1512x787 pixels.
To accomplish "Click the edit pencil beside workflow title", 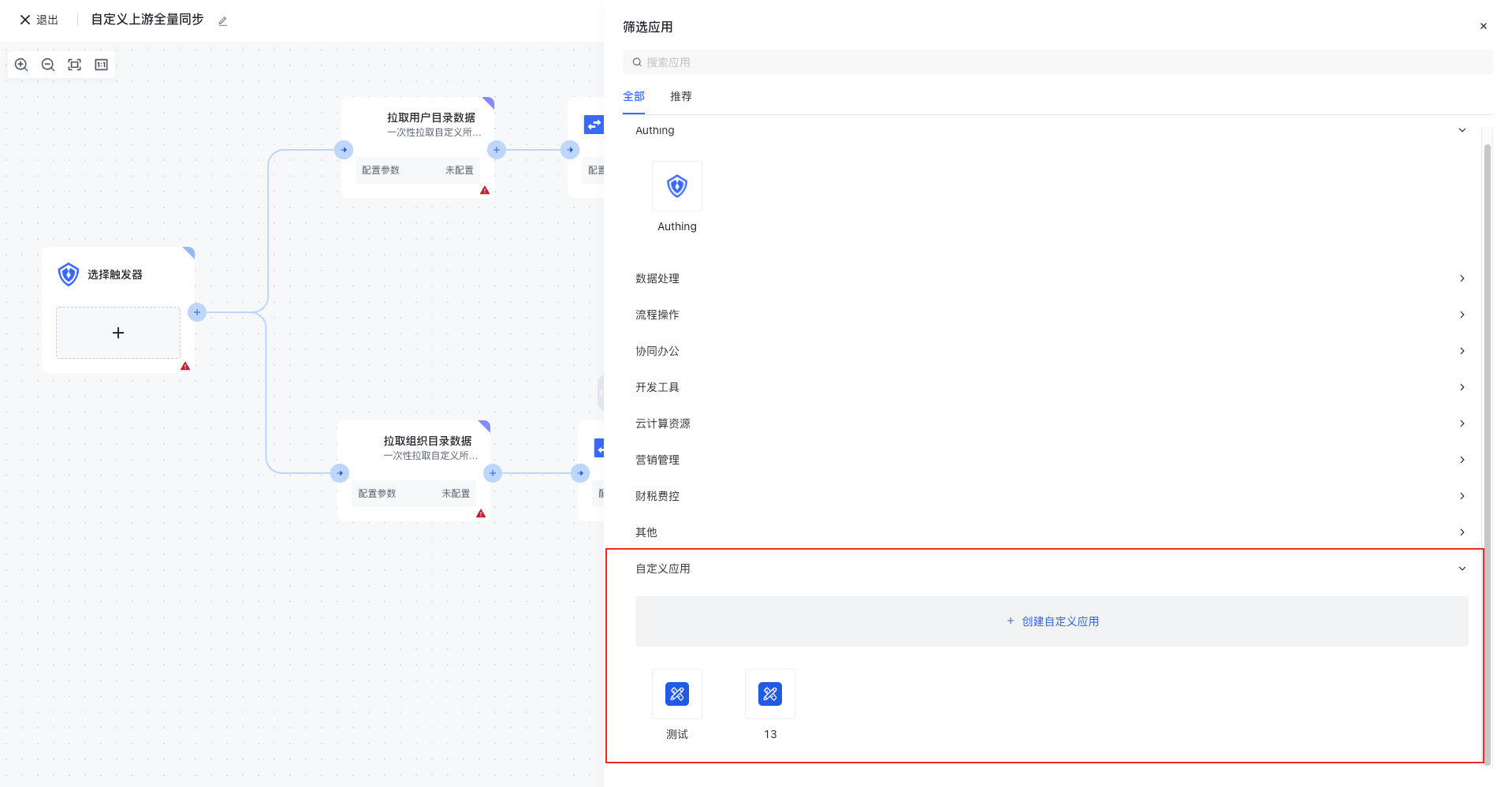I will (x=223, y=21).
